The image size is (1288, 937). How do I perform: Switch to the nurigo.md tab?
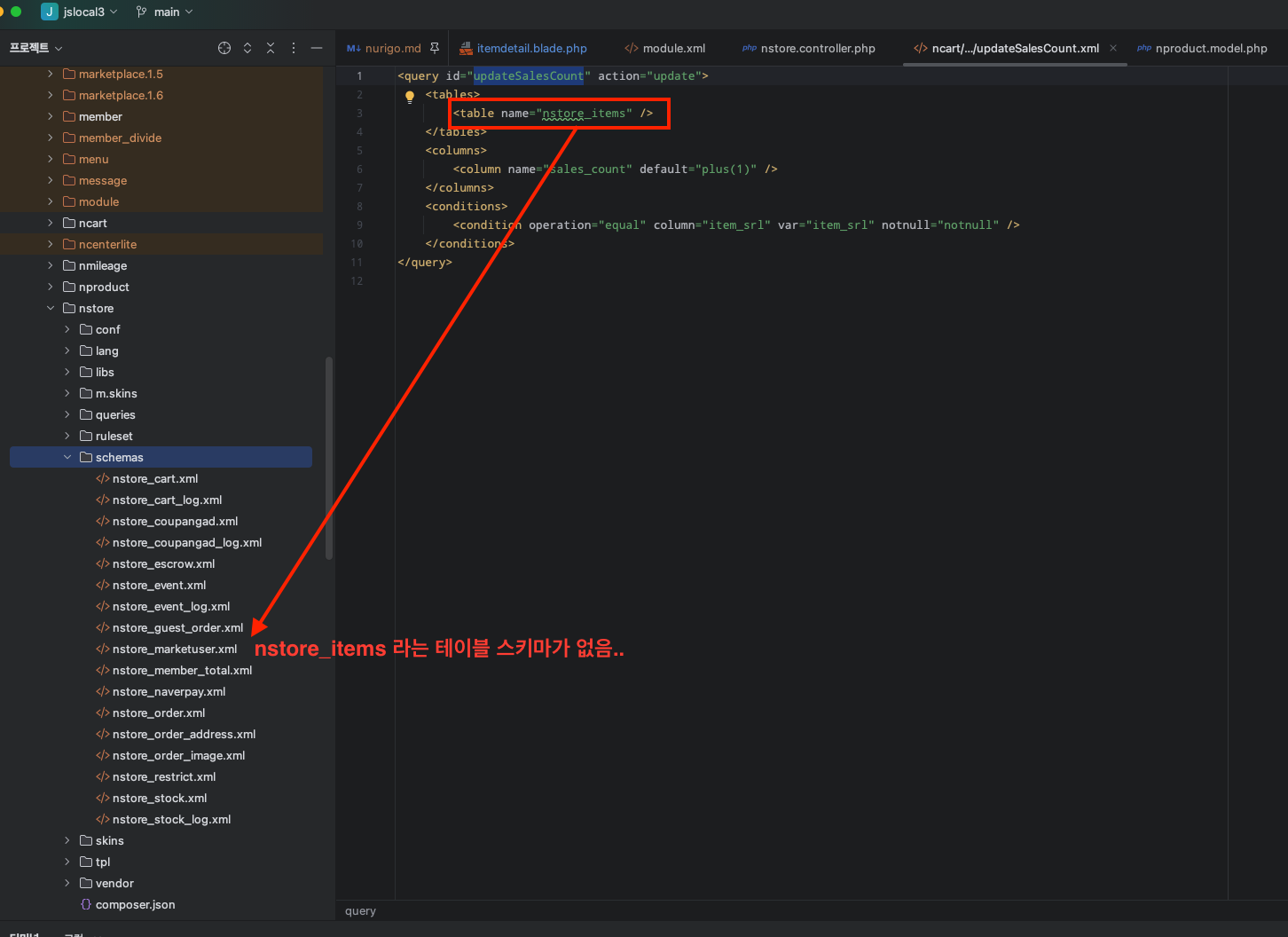click(384, 48)
